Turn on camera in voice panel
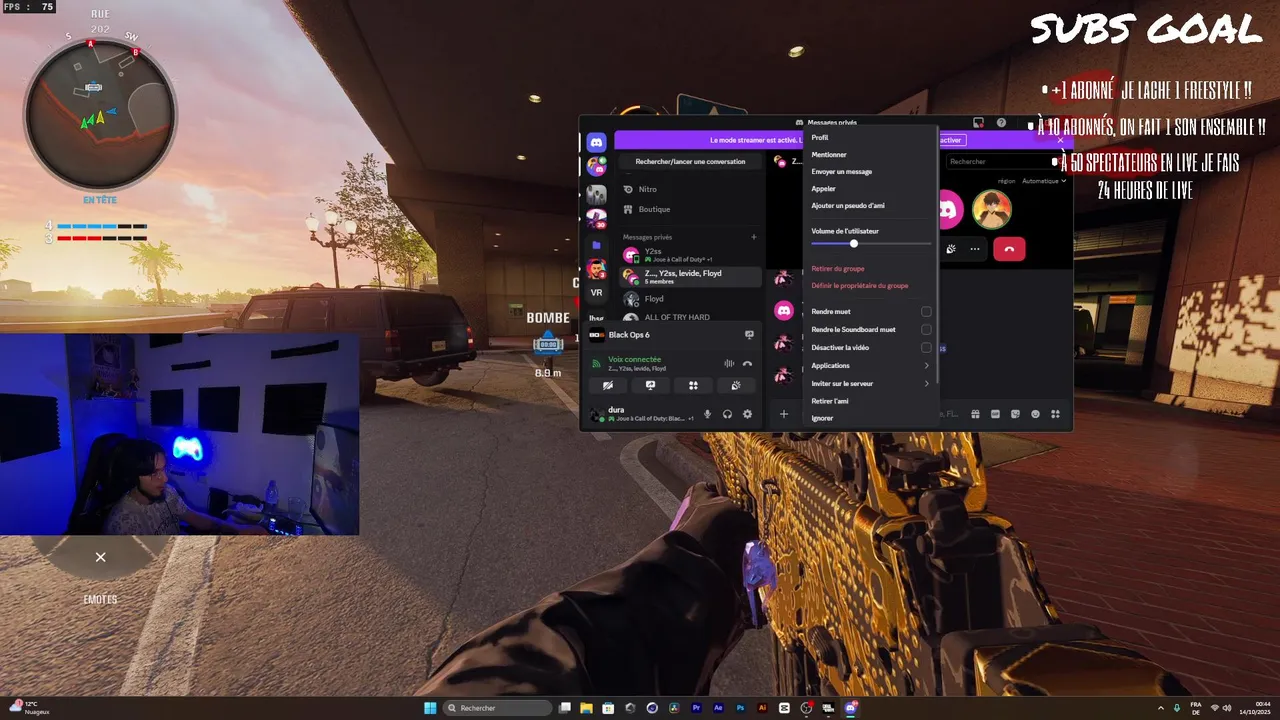This screenshot has height=720, width=1280. pos(608,385)
